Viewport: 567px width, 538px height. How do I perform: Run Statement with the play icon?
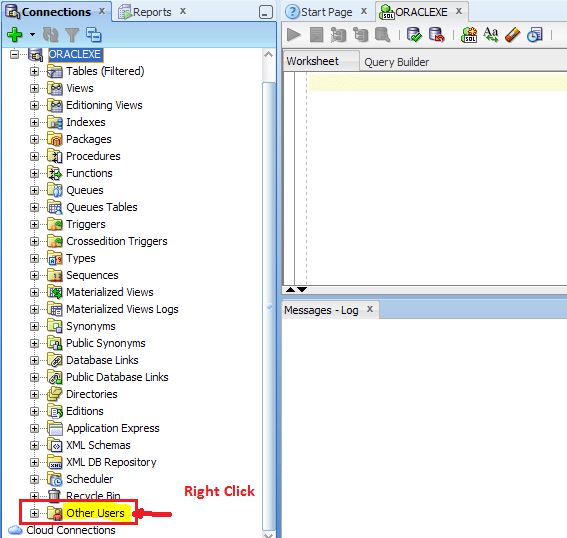294,35
